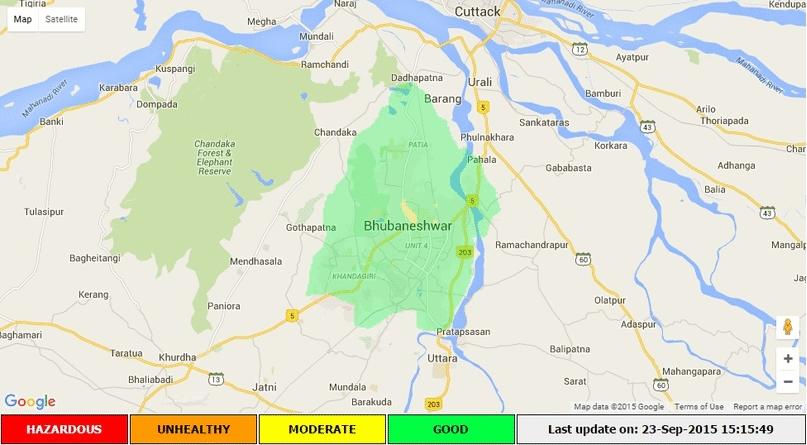807x445 pixels.
Task: Click the highway 5 shield near Urali
Action: click(483, 108)
